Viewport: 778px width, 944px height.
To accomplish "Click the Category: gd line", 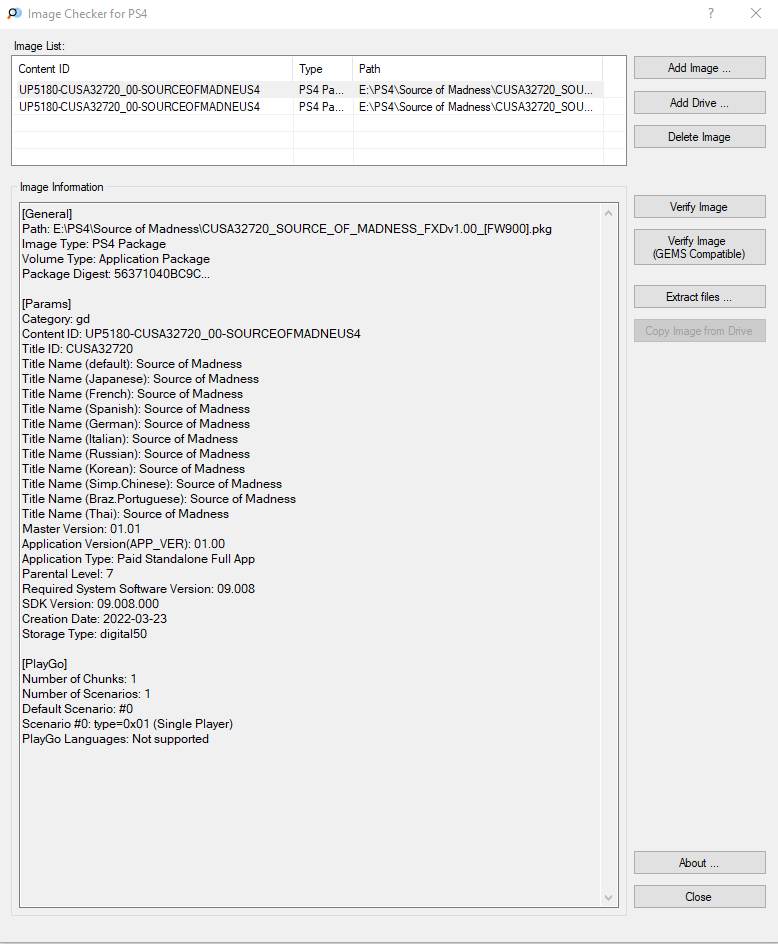I will point(56,319).
